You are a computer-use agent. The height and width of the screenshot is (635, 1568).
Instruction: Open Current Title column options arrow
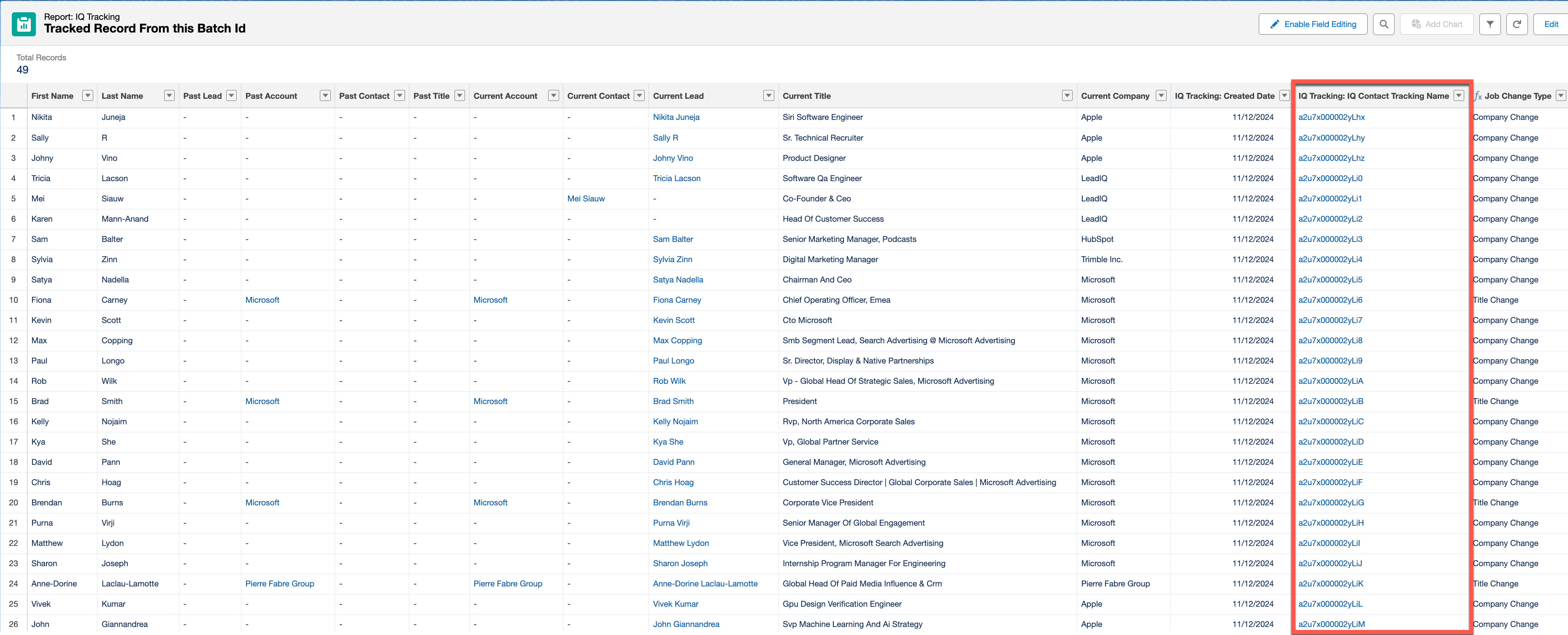(x=1066, y=95)
